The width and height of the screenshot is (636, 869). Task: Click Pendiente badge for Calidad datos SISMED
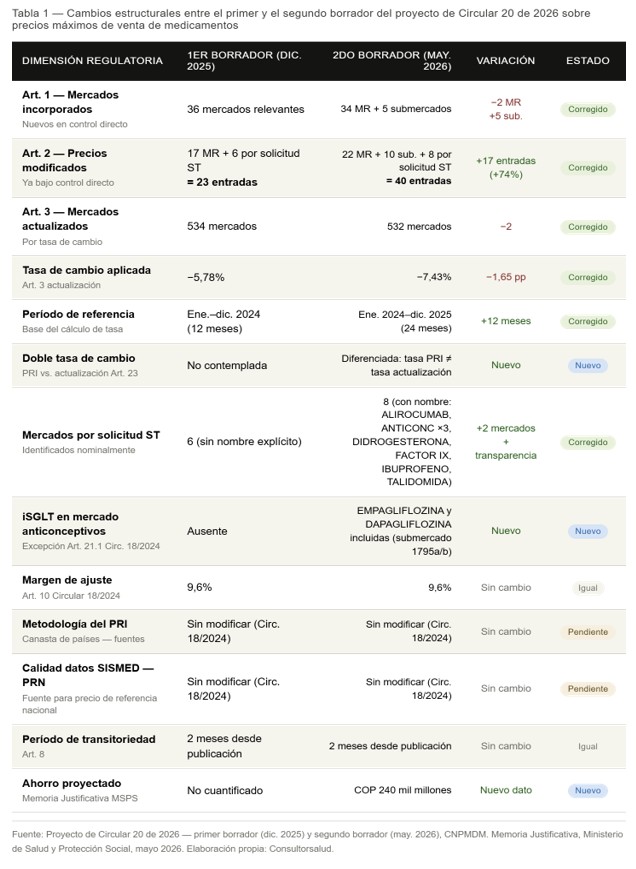pos(587,689)
